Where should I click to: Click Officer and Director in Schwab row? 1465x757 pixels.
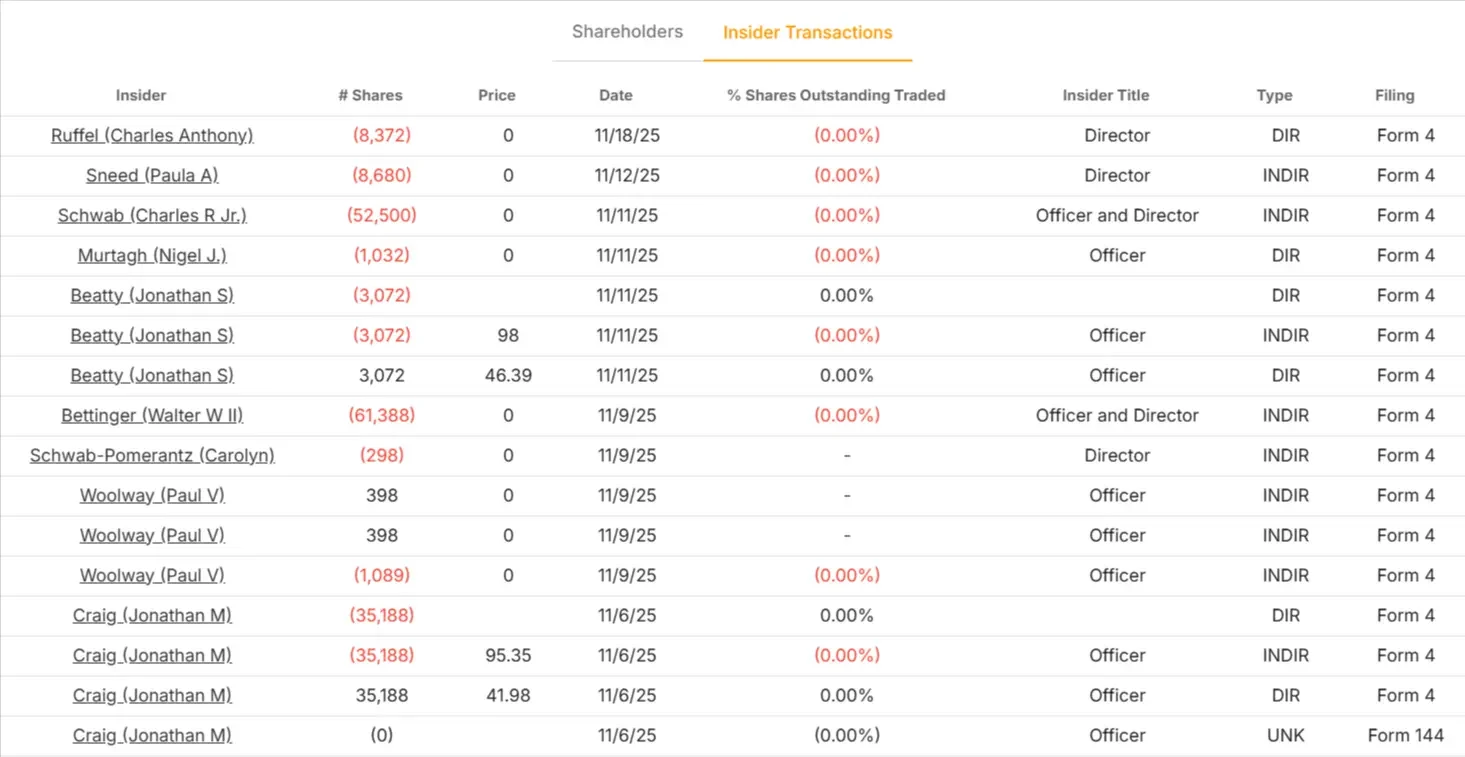point(1117,215)
